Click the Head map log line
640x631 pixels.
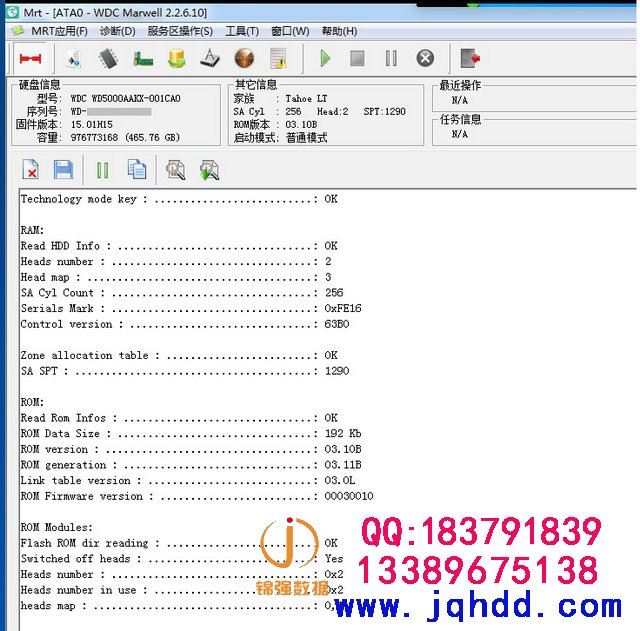pos(176,278)
